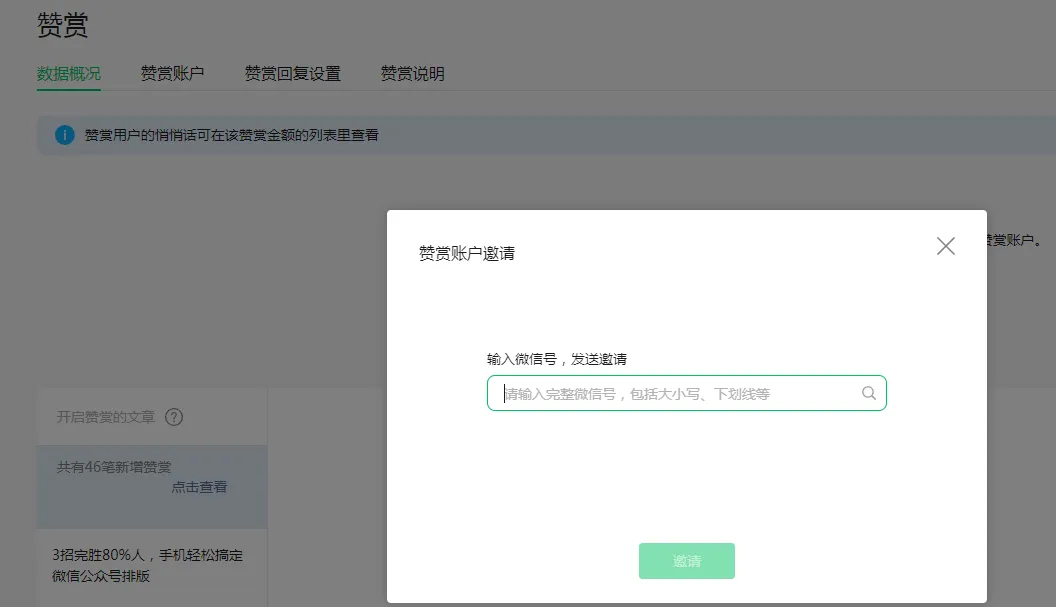The height and width of the screenshot is (607, 1056).
Task: Click the highlighted new appreciation card
Action: (x=150, y=487)
